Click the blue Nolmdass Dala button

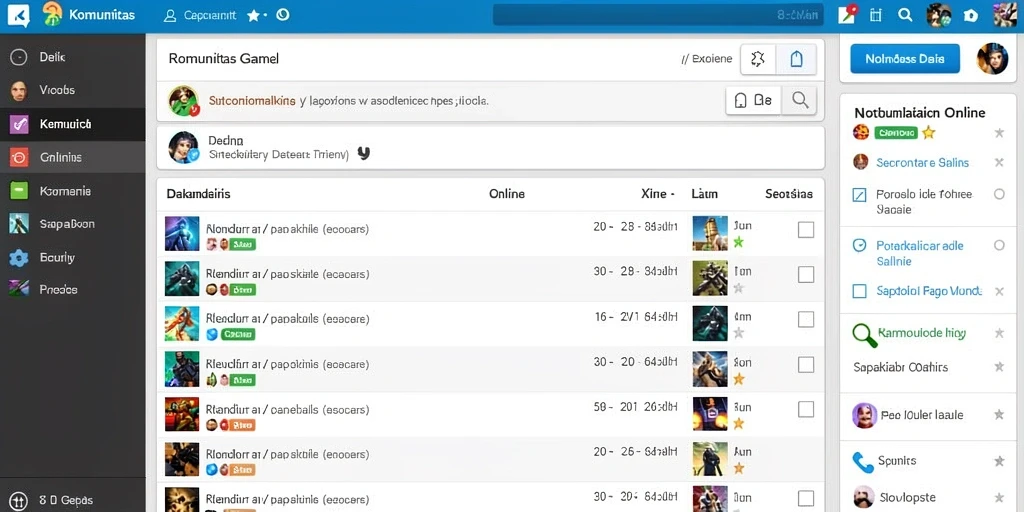tap(904, 59)
